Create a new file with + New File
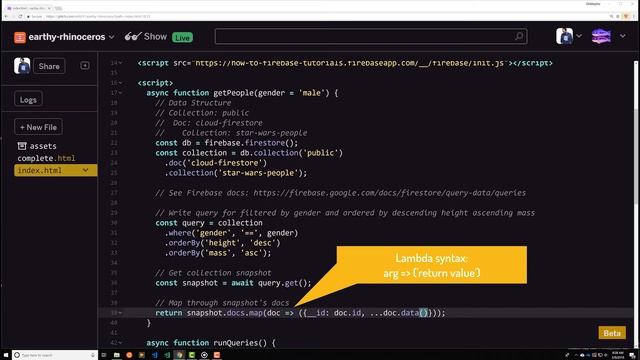The width and height of the screenshot is (640, 360). coord(38,127)
